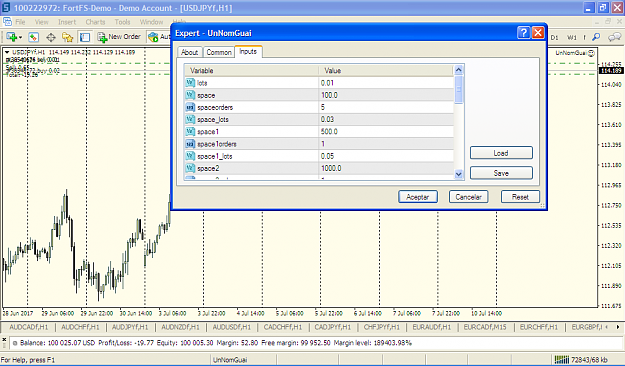
Task: Click the space1orders integer type icon
Action: [190, 144]
